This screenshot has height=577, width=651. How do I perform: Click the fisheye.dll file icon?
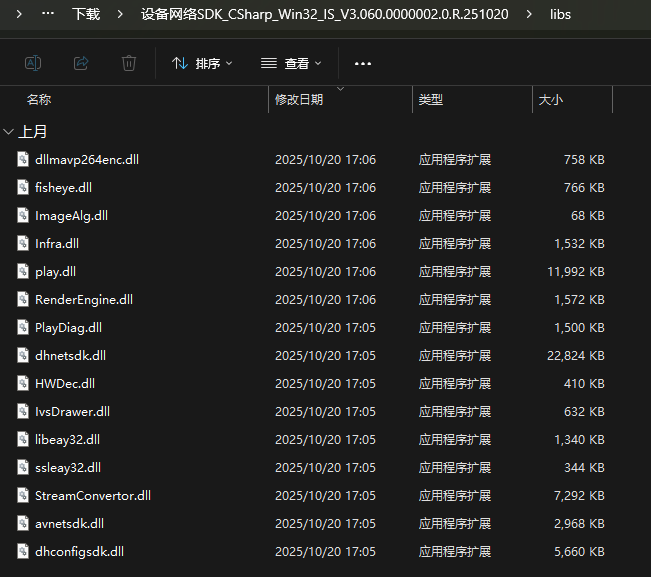point(24,187)
